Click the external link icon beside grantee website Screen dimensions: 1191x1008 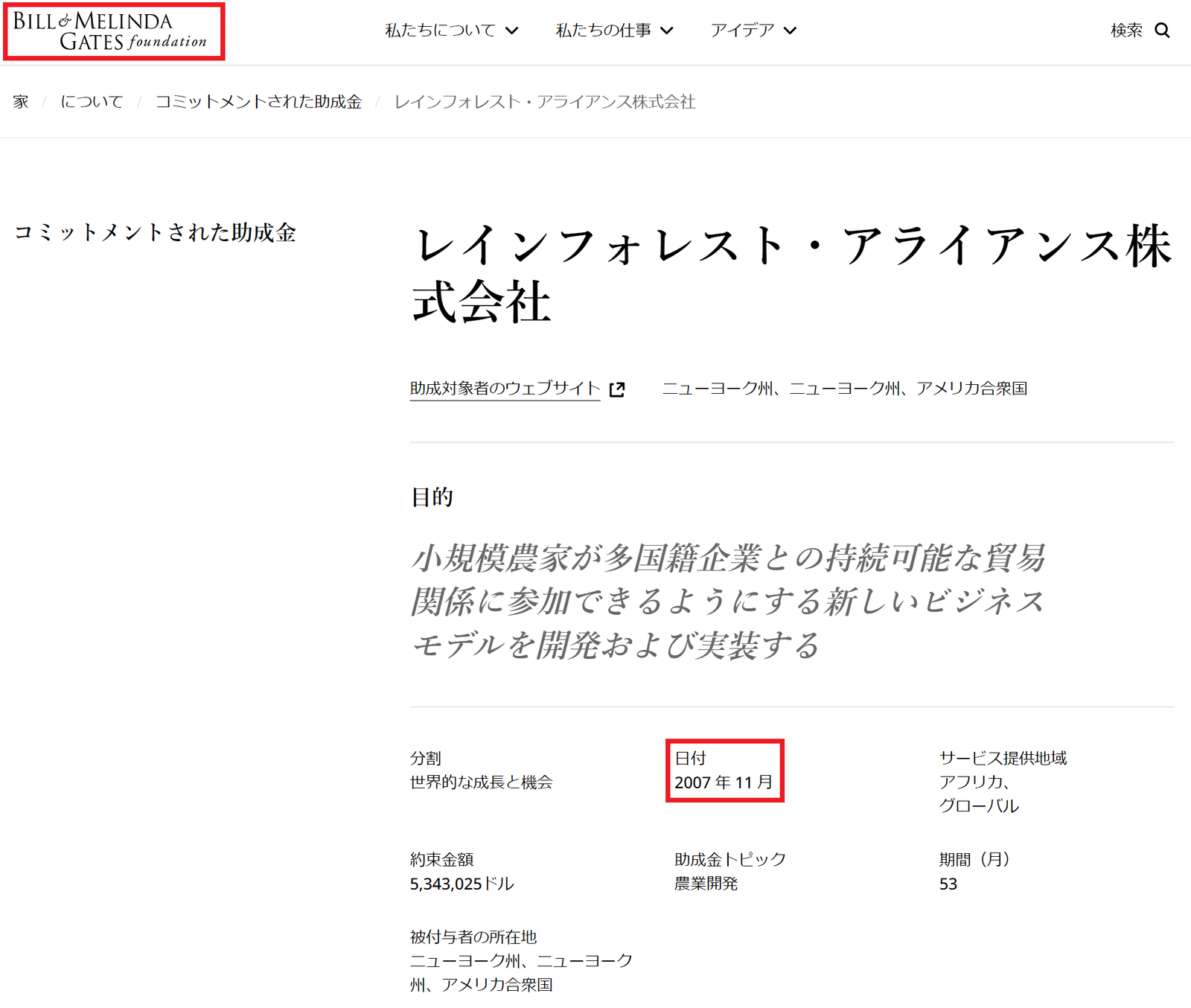tap(617, 389)
